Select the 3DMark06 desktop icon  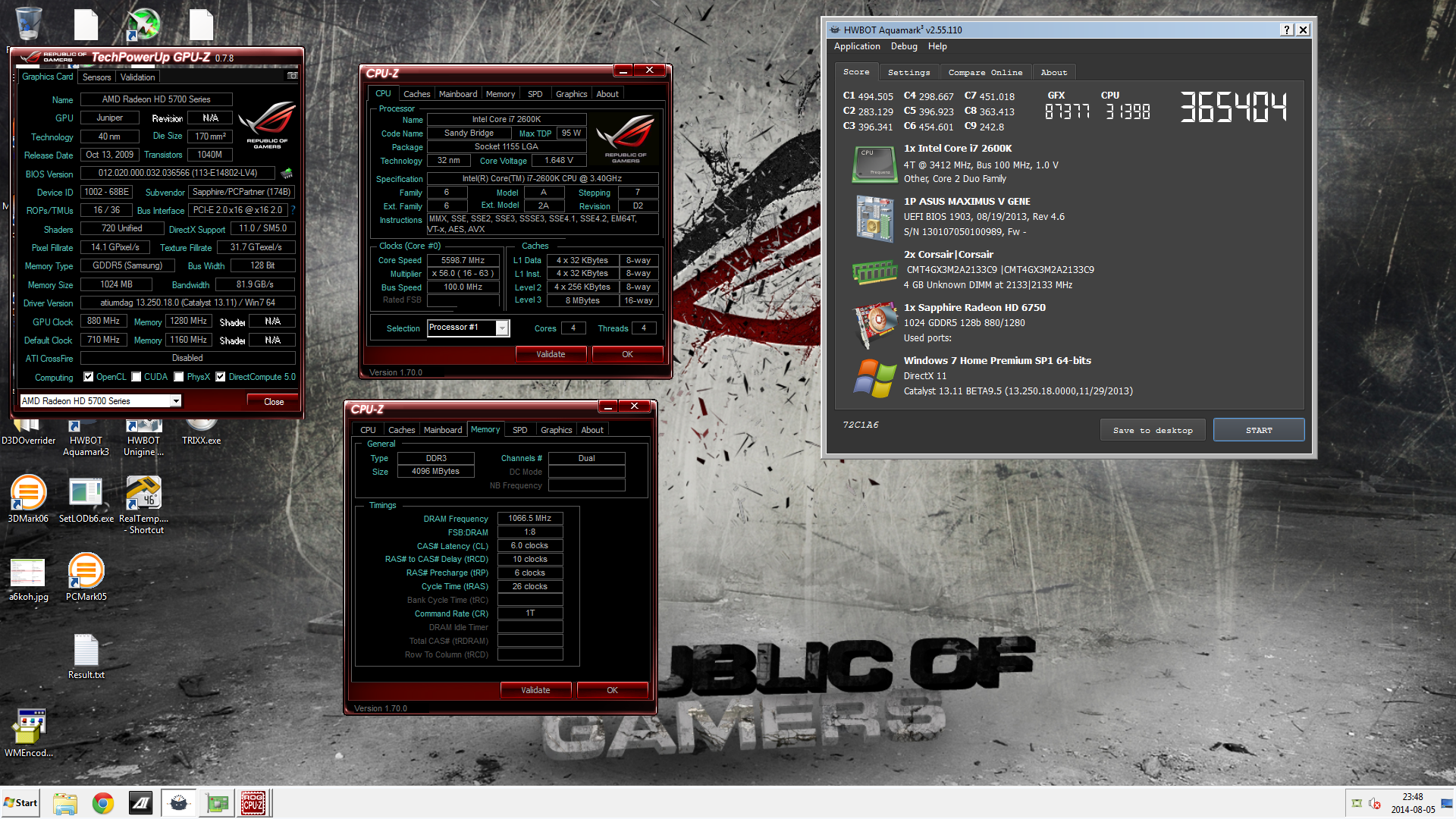28,499
